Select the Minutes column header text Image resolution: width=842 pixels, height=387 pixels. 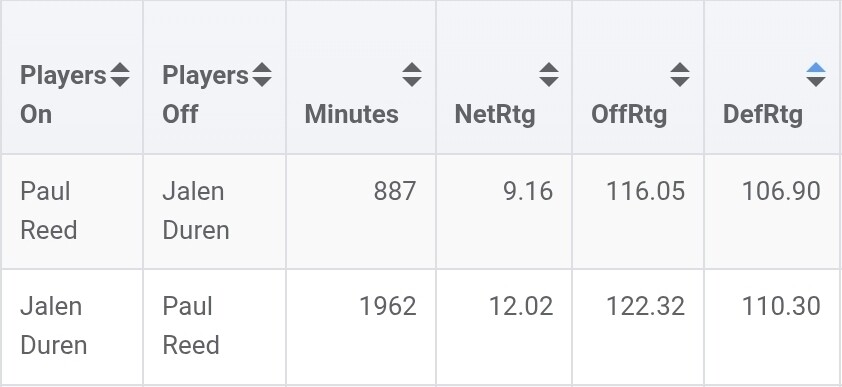click(x=352, y=114)
